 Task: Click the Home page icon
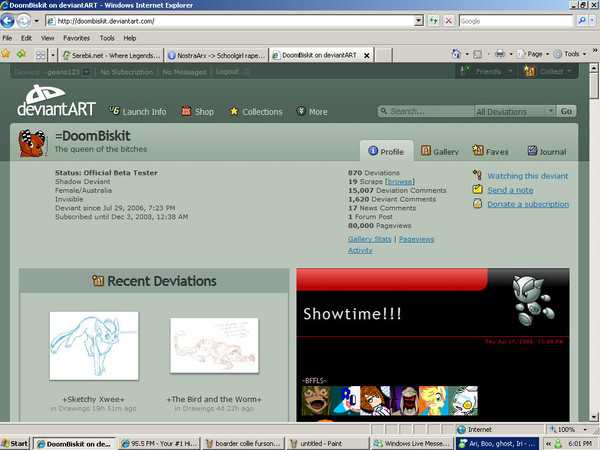tap(456, 54)
